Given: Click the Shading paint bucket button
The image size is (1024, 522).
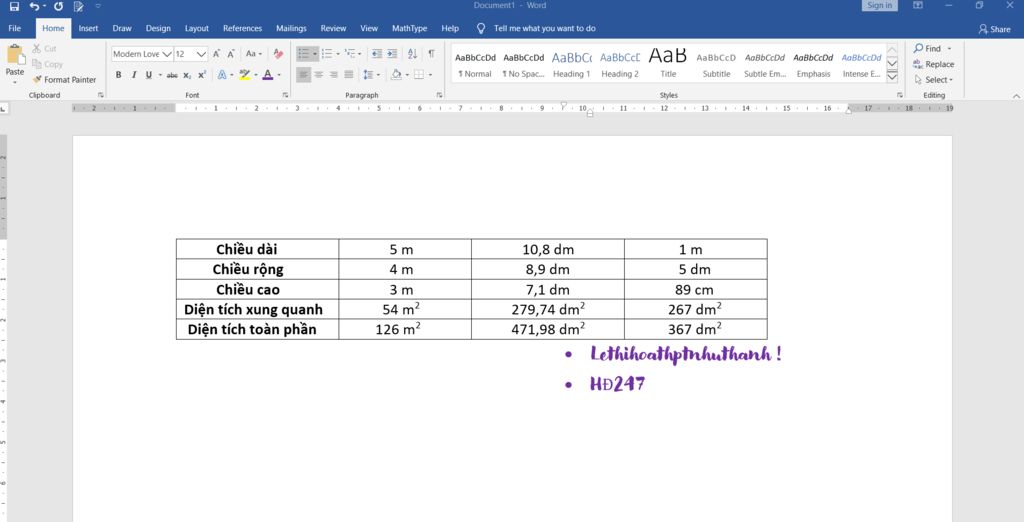Looking at the screenshot, I should (x=396, y=75).
